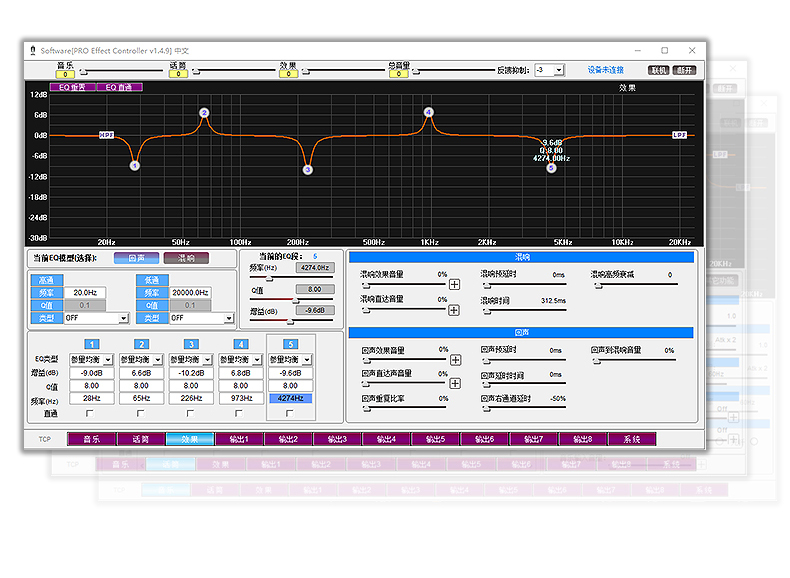Select the 回声 EQ model button

(x=137, y=259)
